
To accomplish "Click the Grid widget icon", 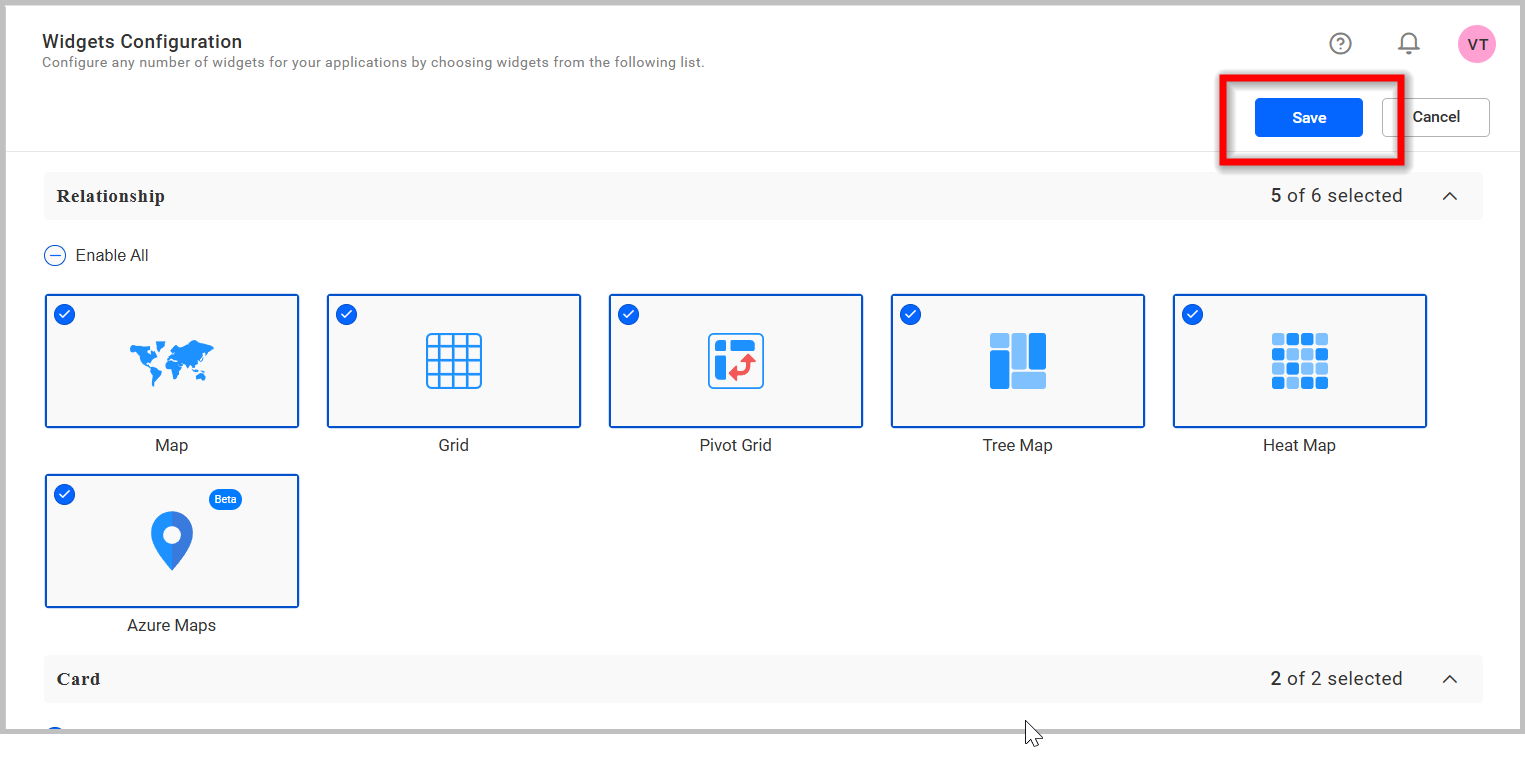I will (x=453, y=360).
